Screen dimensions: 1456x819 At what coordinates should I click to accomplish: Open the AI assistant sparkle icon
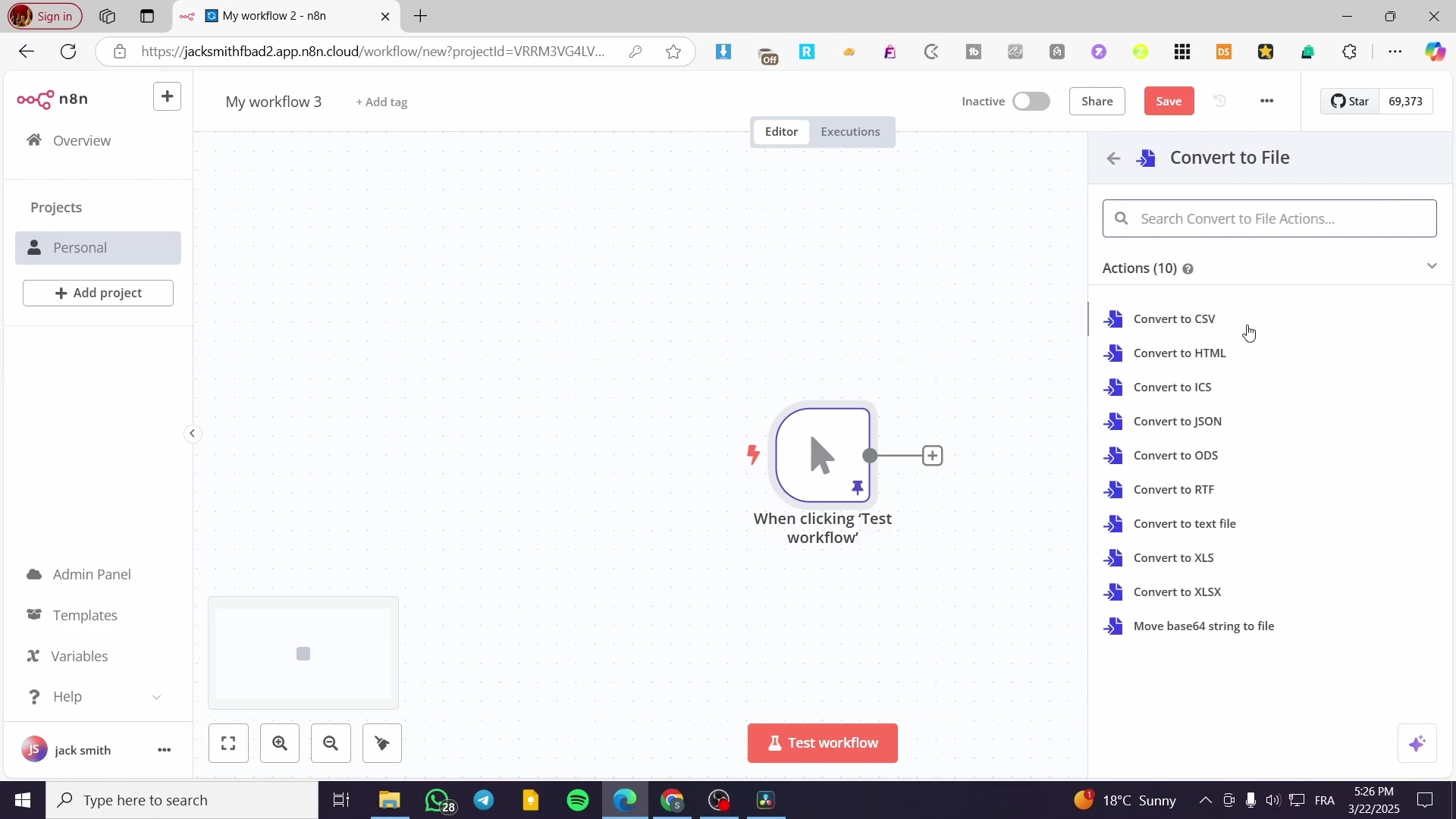pyautogui.click(x=1417, y=744)
